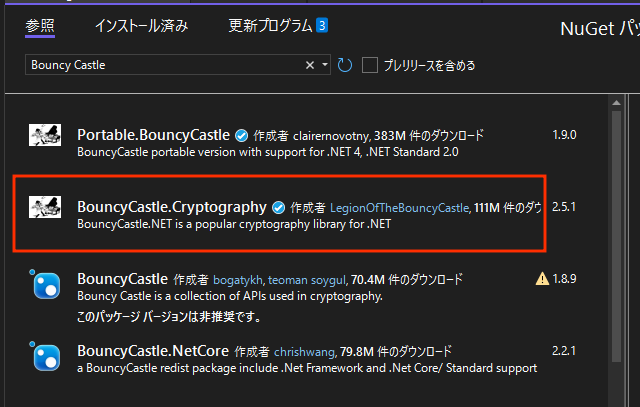This screenshot has width=640, height=407.
Task: Click version 1.8.9 of BouncyCastle
Action: [564, 279]
